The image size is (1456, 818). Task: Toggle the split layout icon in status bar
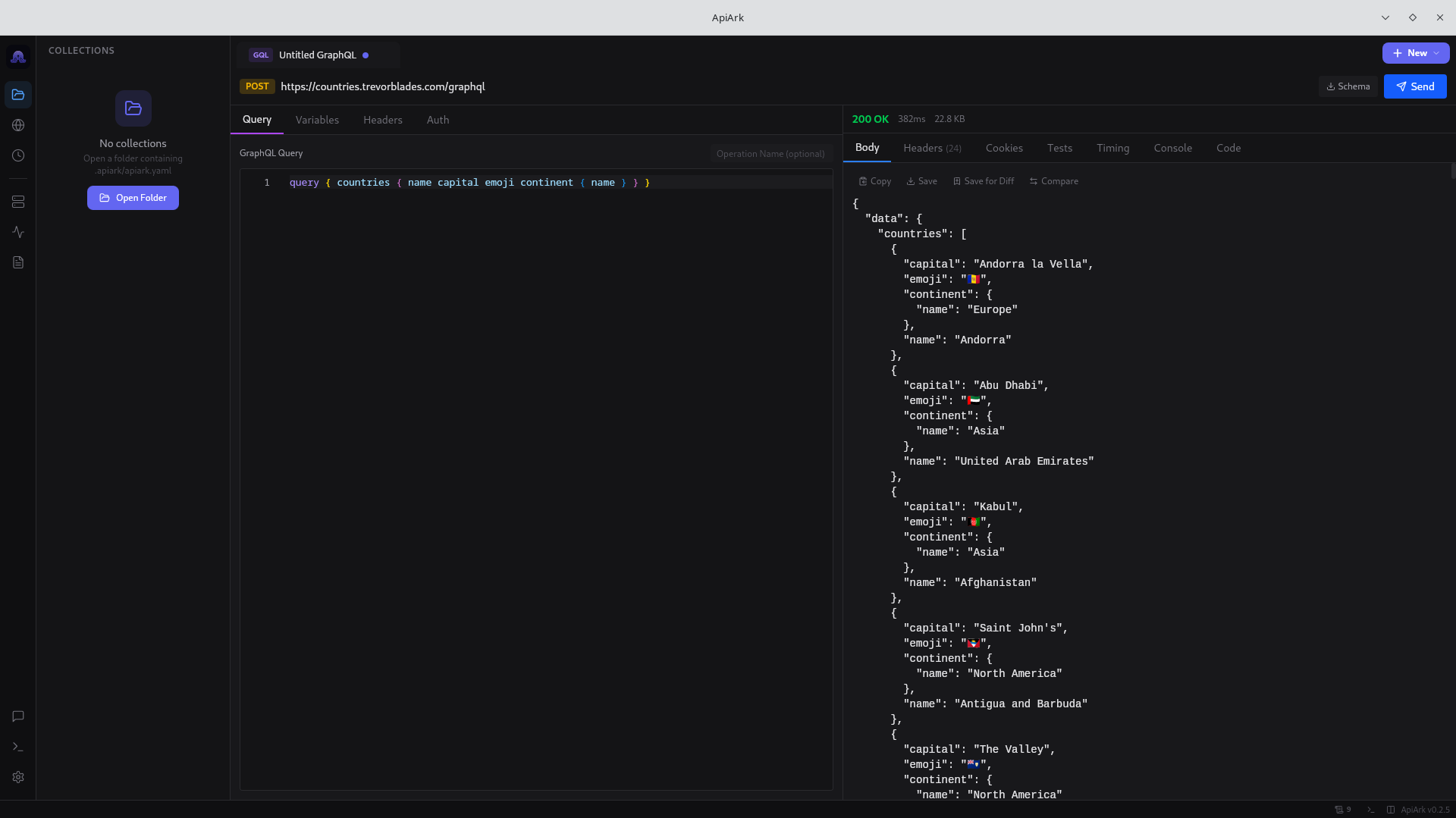1391,810
